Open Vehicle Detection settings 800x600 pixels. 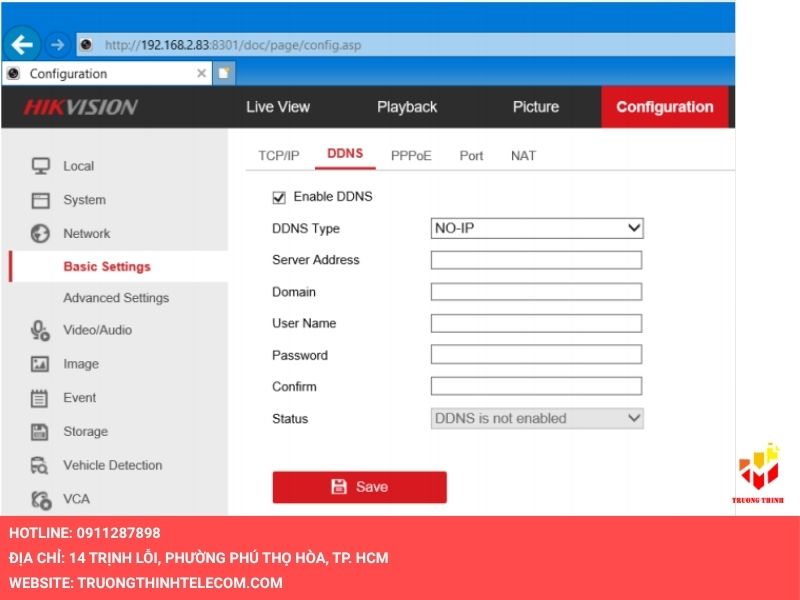point(113,465)
